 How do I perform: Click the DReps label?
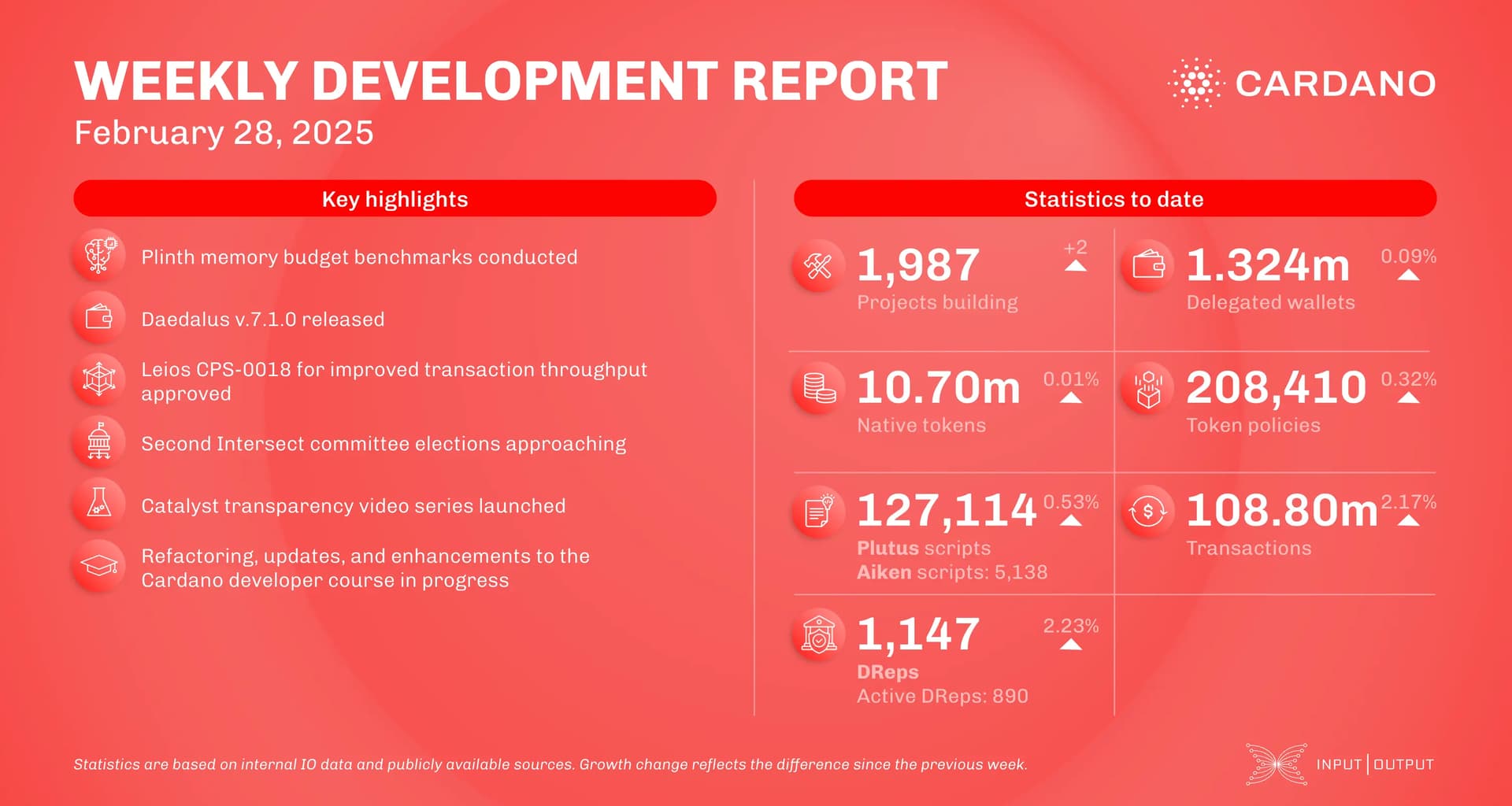[888, 672]
